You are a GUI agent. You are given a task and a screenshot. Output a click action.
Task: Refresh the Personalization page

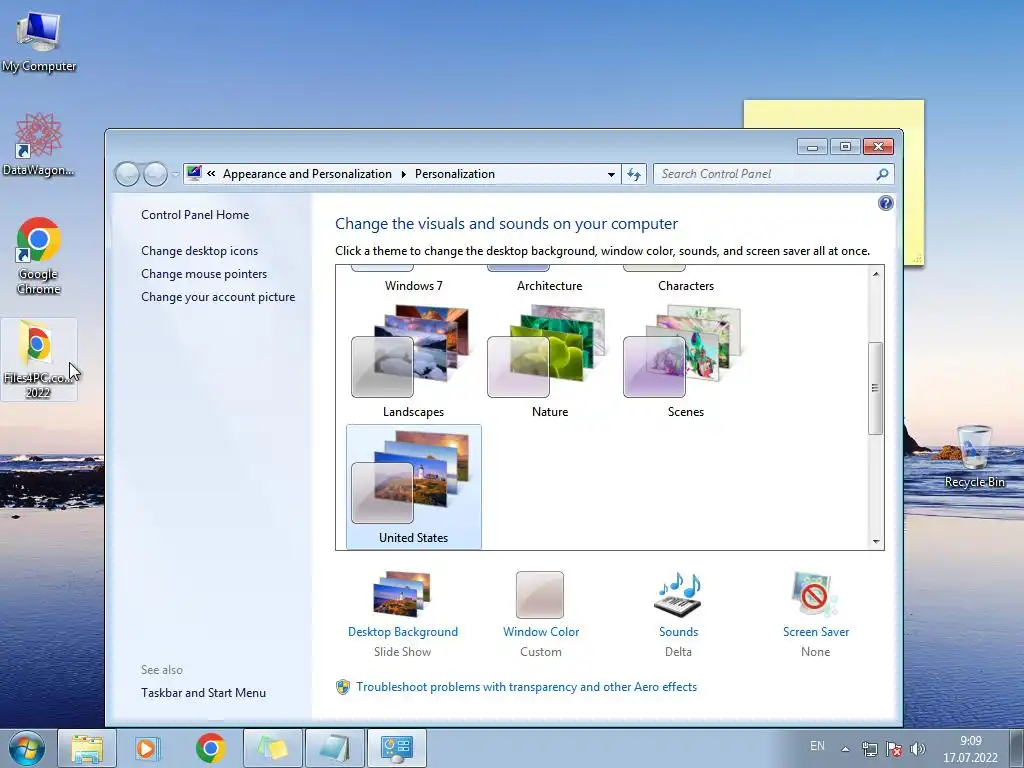coord(633,174)
